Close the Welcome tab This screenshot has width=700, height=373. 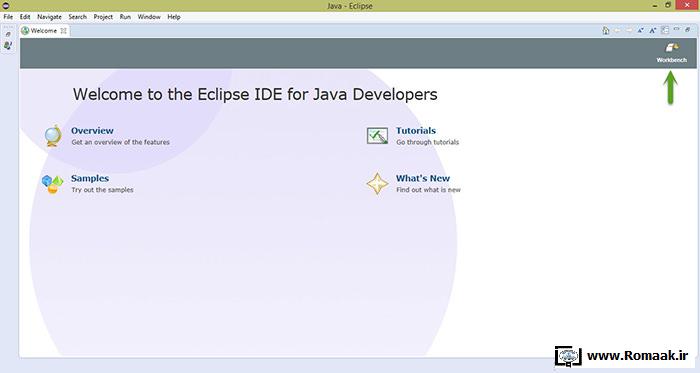[63, 31]
